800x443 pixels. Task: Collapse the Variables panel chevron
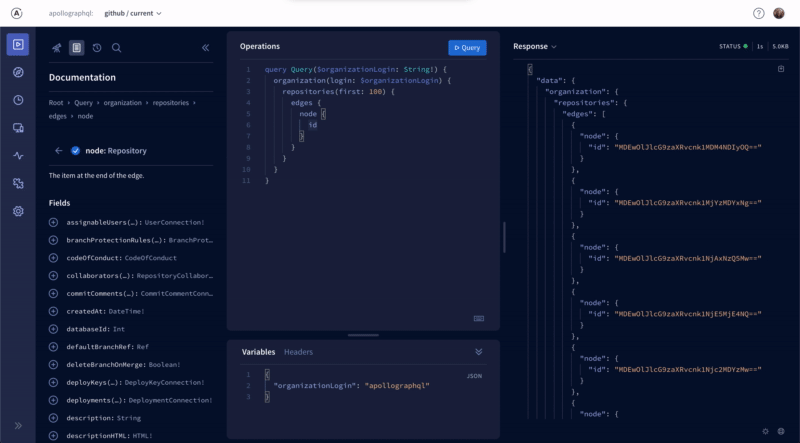click(x=479, y=352)
